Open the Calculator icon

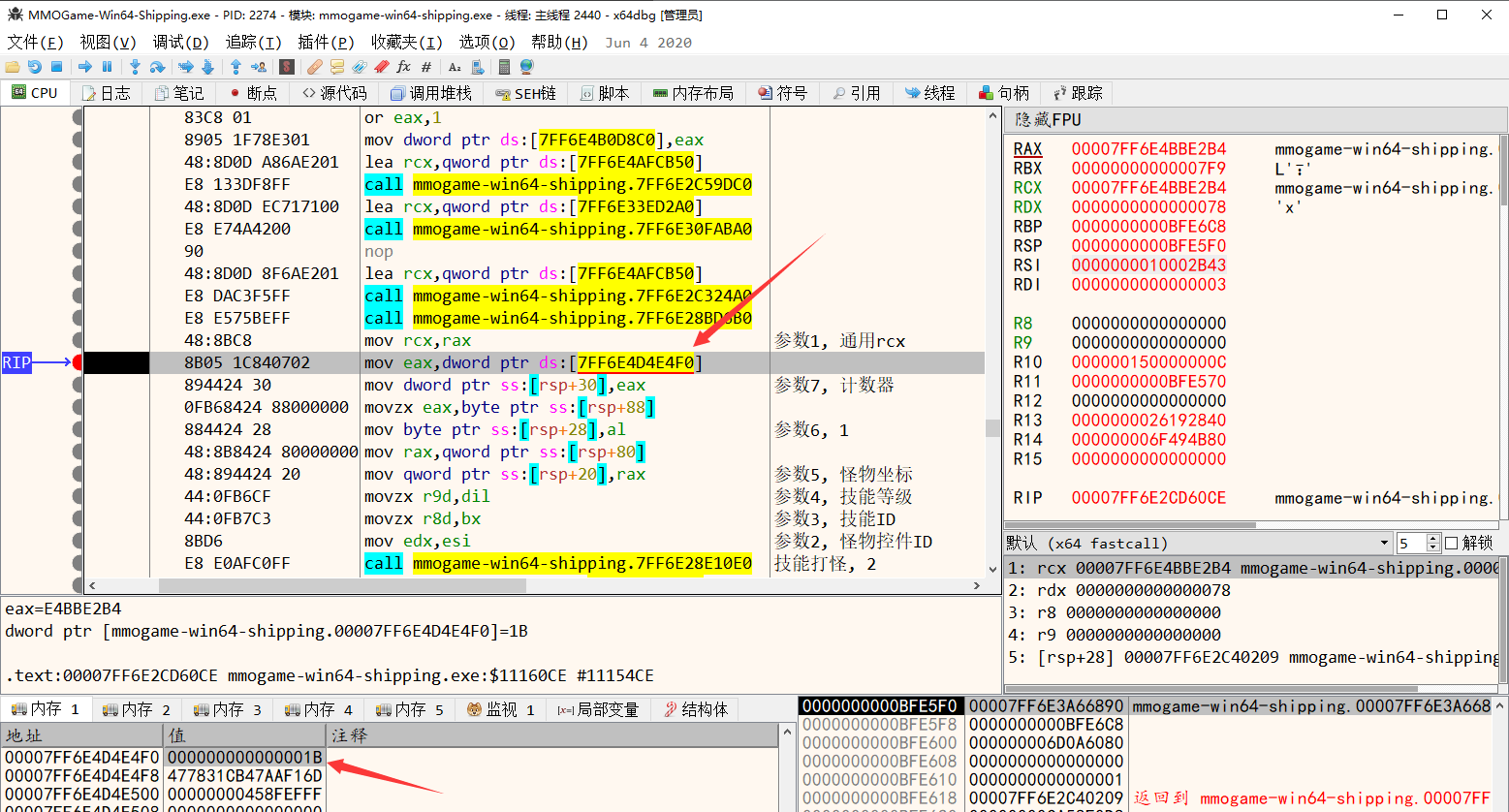click(x=504, y=67)
